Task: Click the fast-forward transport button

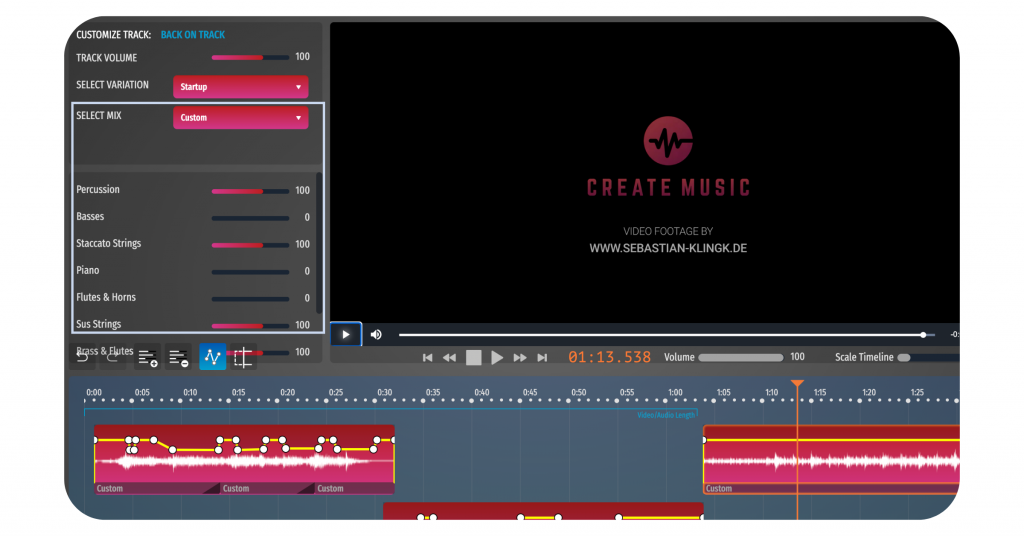Action: (520, 358)
